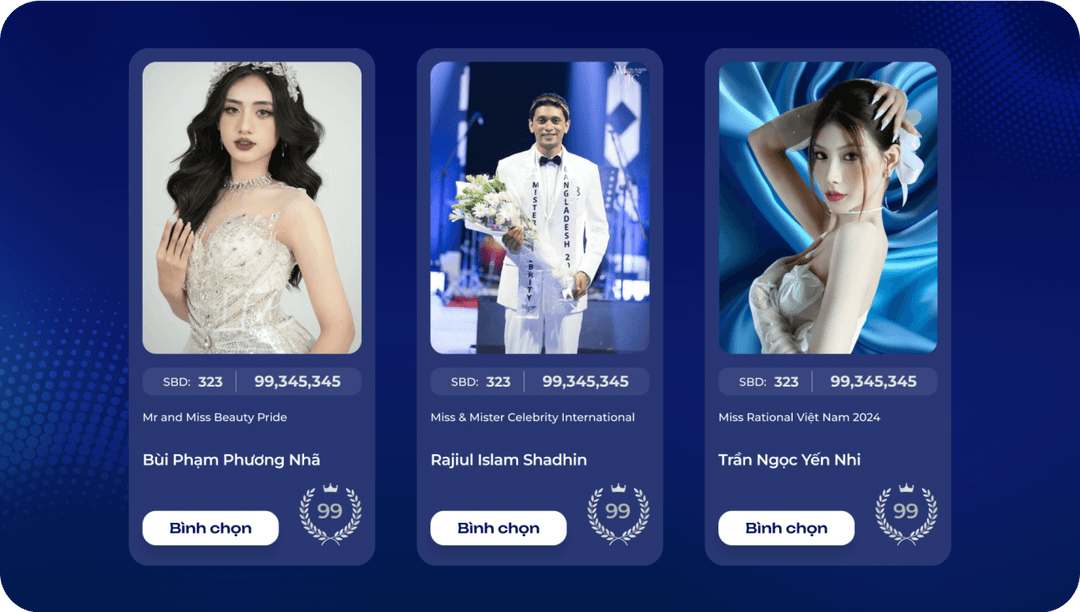This screenshot has height=612, width=1080.
Task: Click the vote count 99,345,345 on the middle card
Action: coord(585,381)
